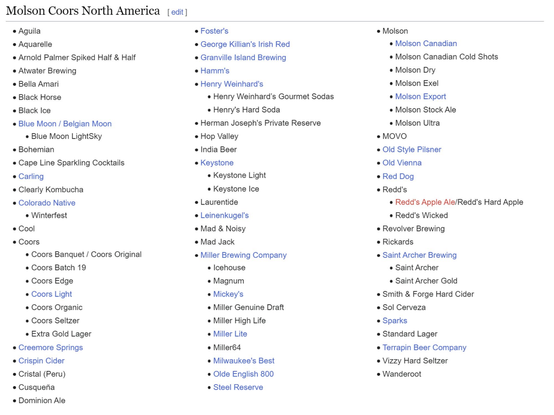
Task: Follow the Milwaukee's Best link
Action: coord(244,361)
